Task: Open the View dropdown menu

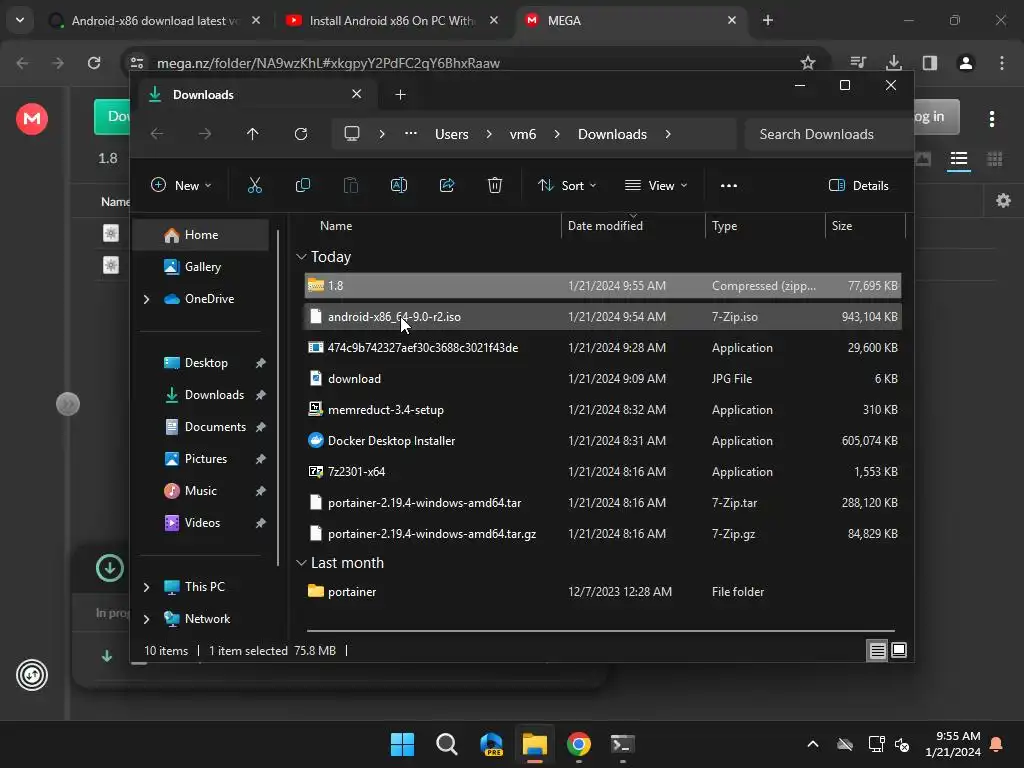Action: click(x=656, y=185)
